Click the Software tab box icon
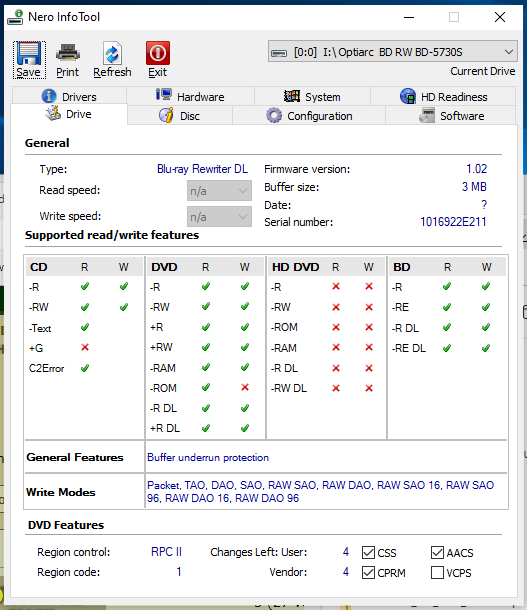The width and height of the screenshot is (527, 610). click(427, 116)
